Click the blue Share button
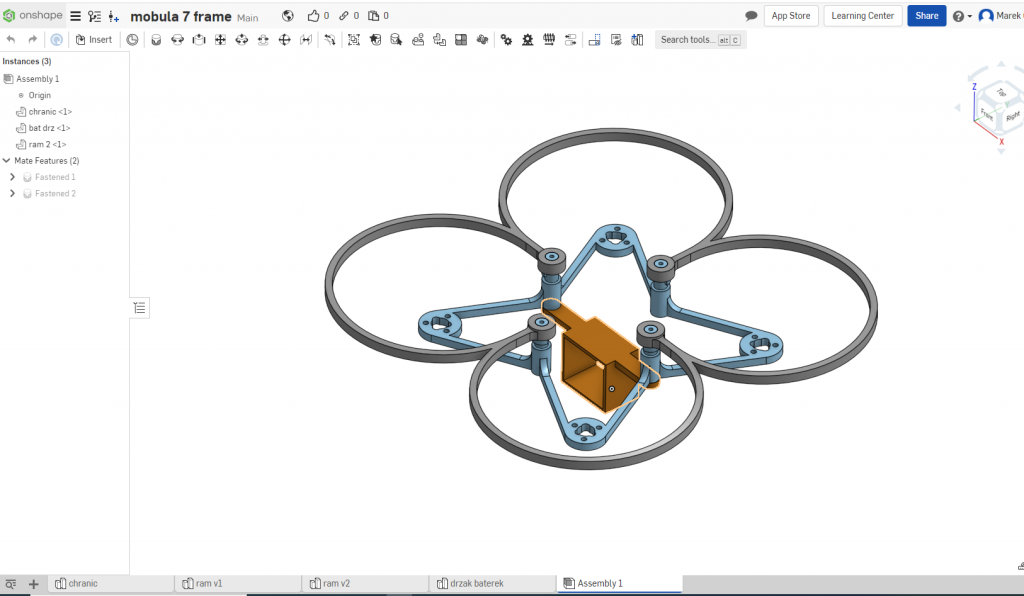The height and width of the screenshot is (596, 1024). coord(926,16)
